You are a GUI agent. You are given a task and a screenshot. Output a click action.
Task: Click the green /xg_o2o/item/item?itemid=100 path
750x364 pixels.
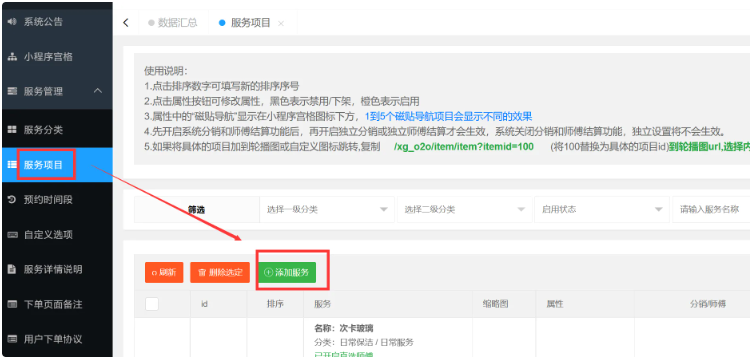pyautogui.click(x=463, y=146)
